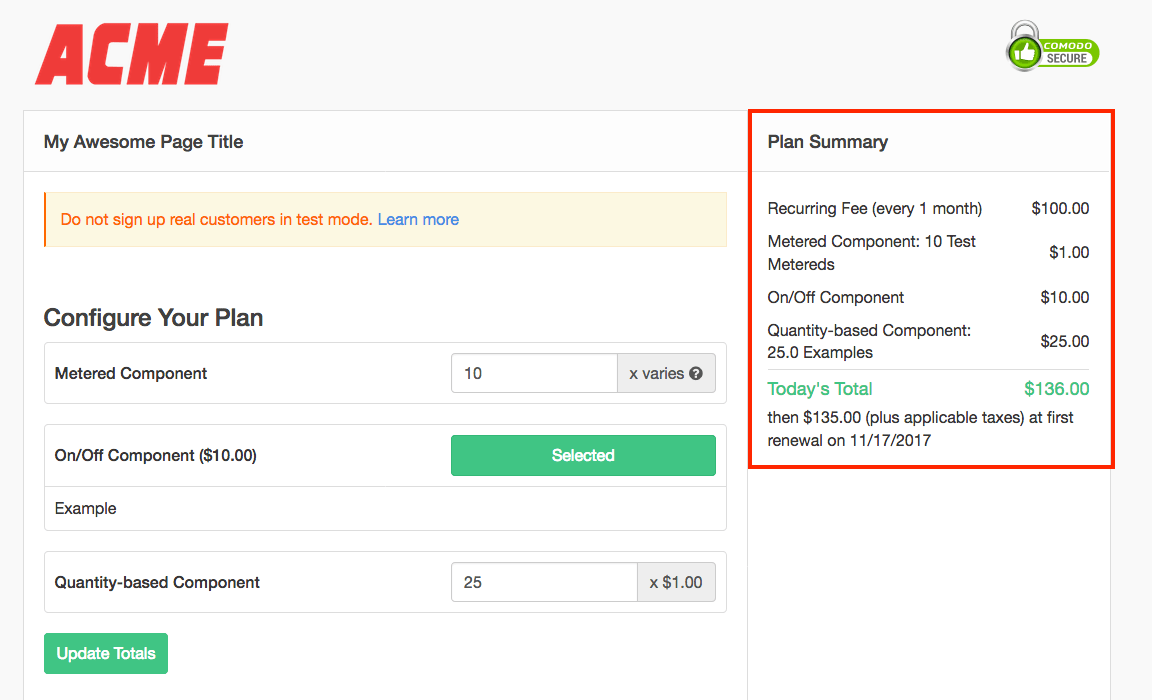This screenshot has height=700, width=1152.
Task: Click the Today's Total label
Action: [x=820, y=389]
